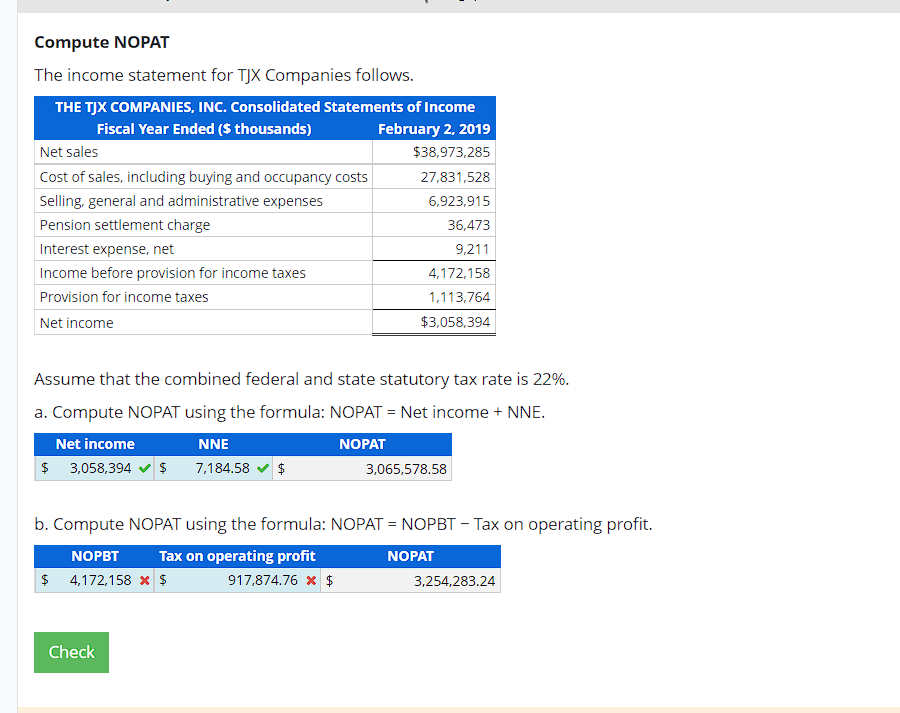
Task: Select the Net sales value $38,973,285
Action: (x=451, y=152)
